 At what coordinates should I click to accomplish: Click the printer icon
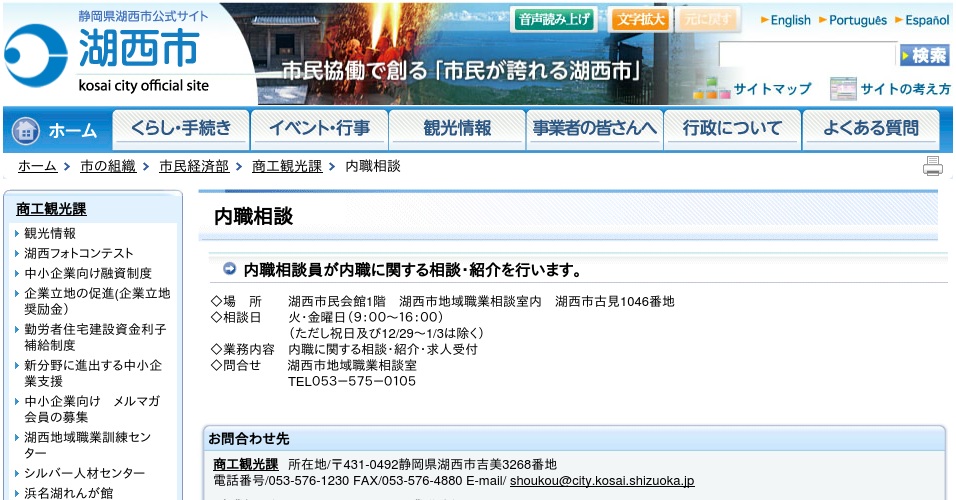932,167
